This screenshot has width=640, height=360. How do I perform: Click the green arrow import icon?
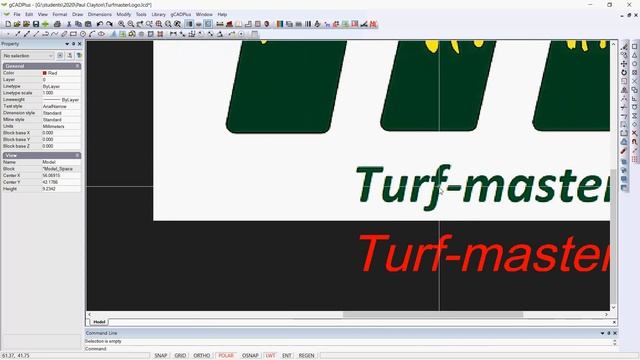pyautogui.click(x=45, y=24)
